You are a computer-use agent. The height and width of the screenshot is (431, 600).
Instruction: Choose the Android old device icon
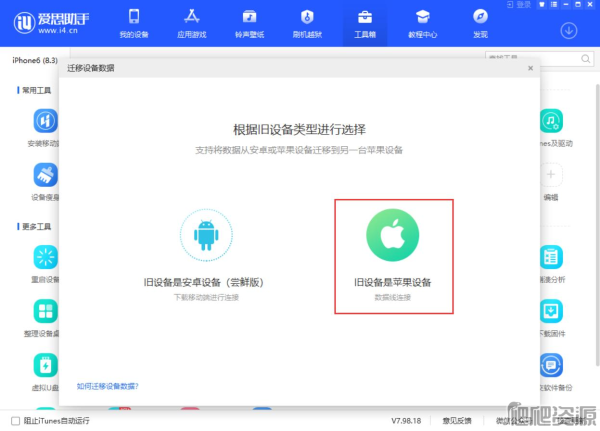206,235
